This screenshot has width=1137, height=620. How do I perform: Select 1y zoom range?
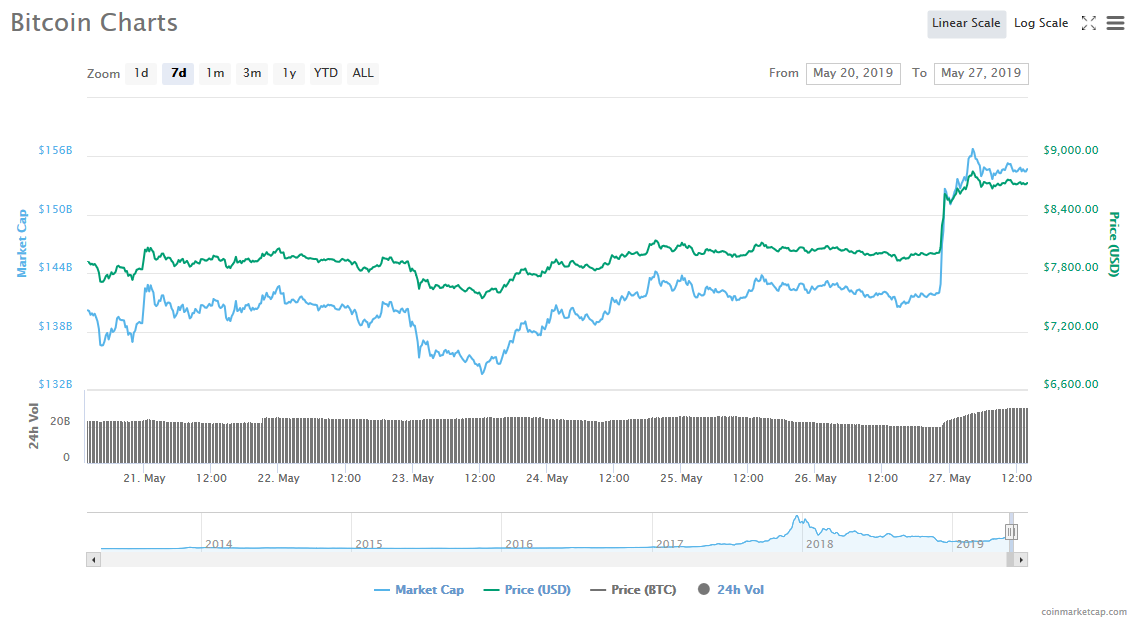point(289,73)
